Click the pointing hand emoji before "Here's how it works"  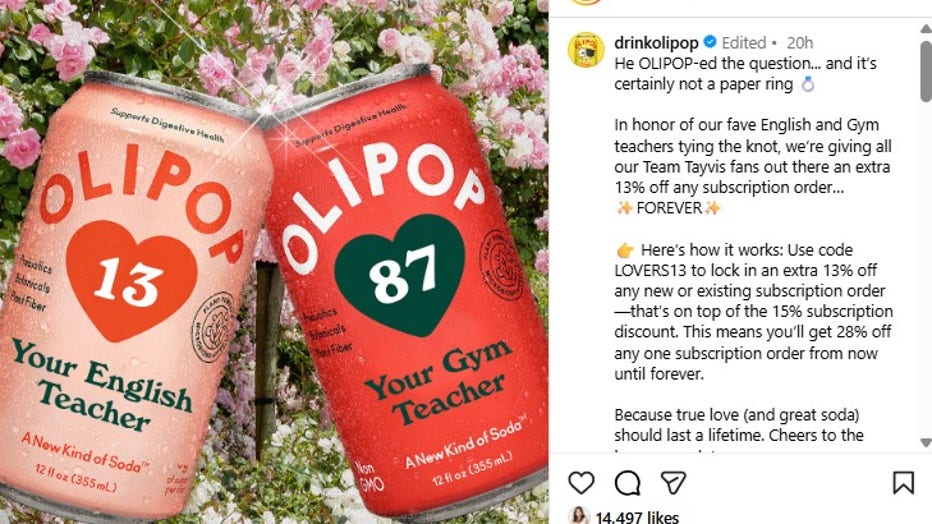(x=625, y=250)
